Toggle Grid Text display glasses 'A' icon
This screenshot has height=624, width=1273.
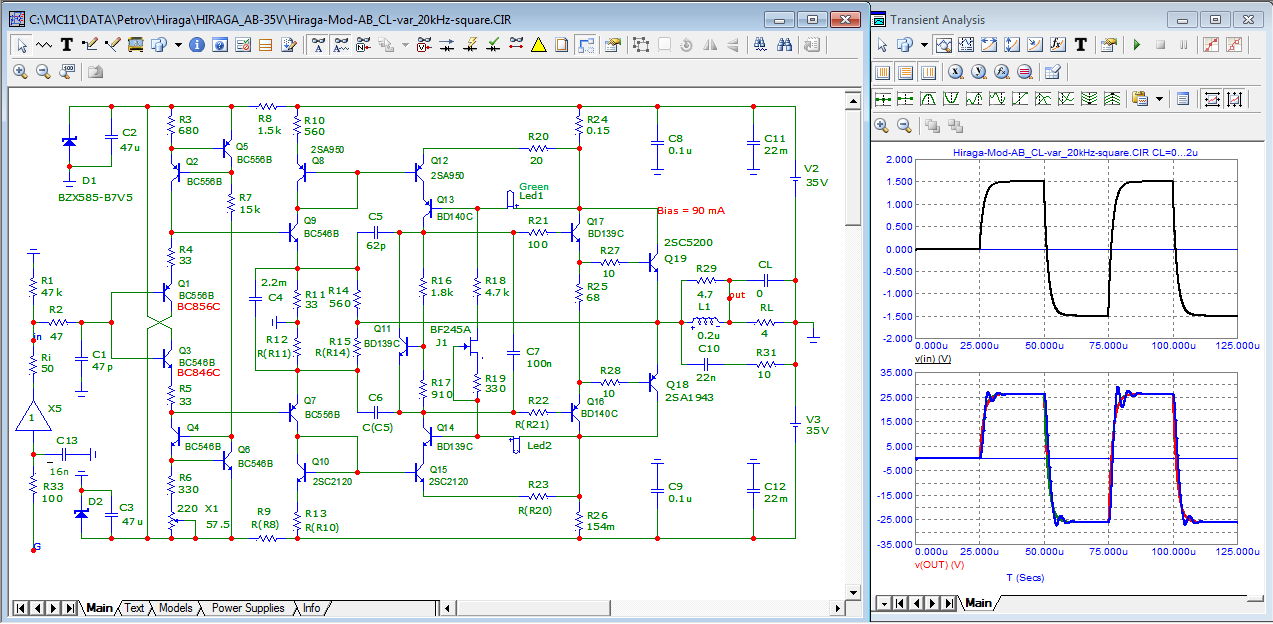tap(319, 45)
